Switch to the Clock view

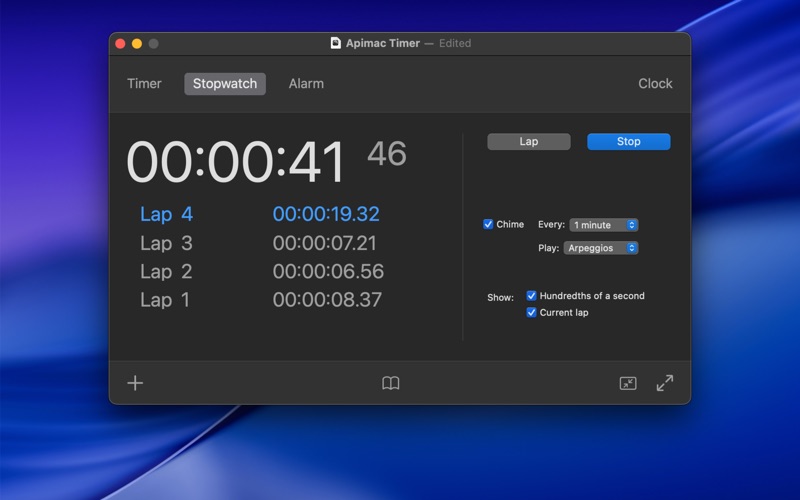coord(655,84)
